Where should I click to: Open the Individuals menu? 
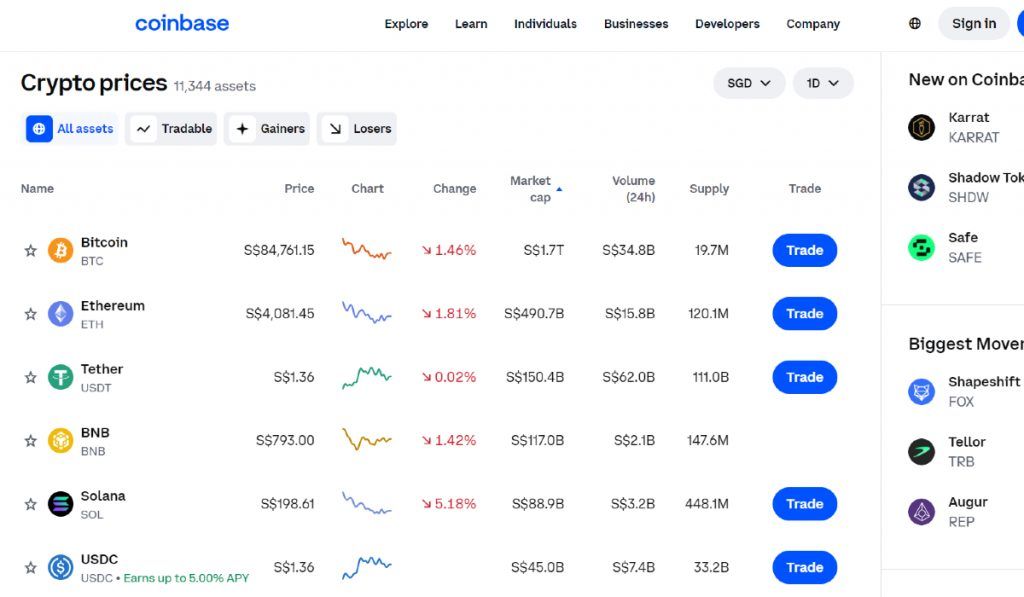pos(545,24)
